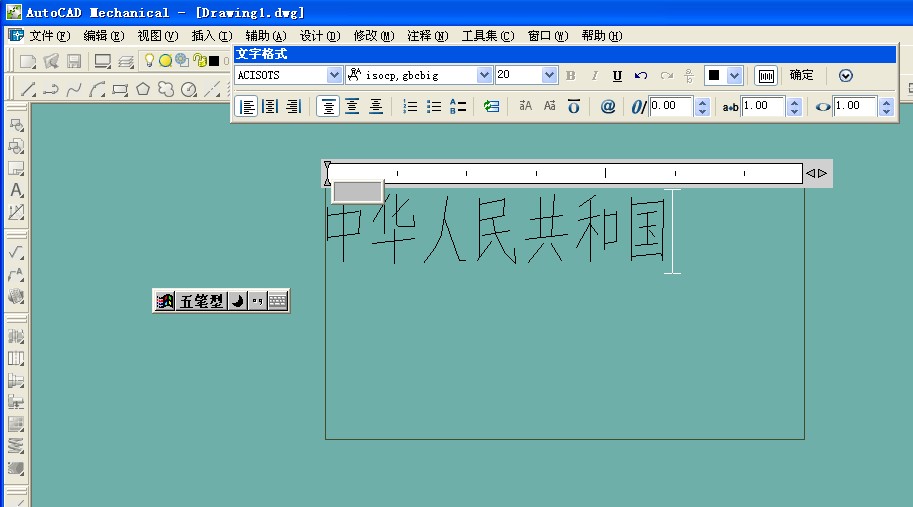Open the 工具集(C) menu

click(488, 36)
